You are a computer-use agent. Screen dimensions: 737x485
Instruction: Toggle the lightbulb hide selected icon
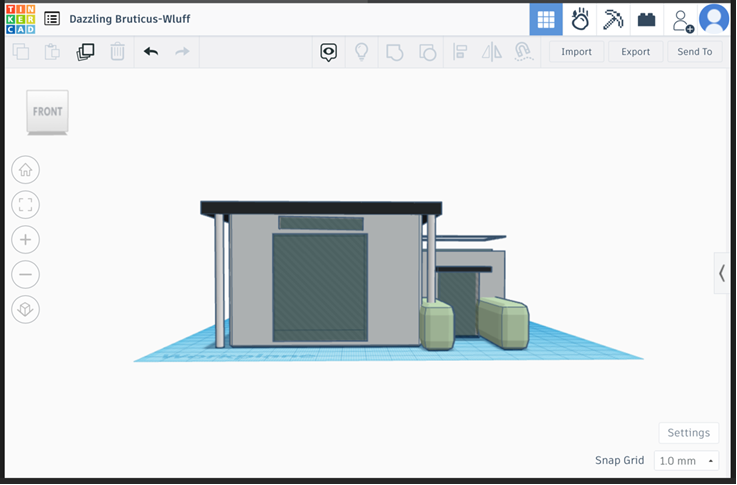click(361, 52)
